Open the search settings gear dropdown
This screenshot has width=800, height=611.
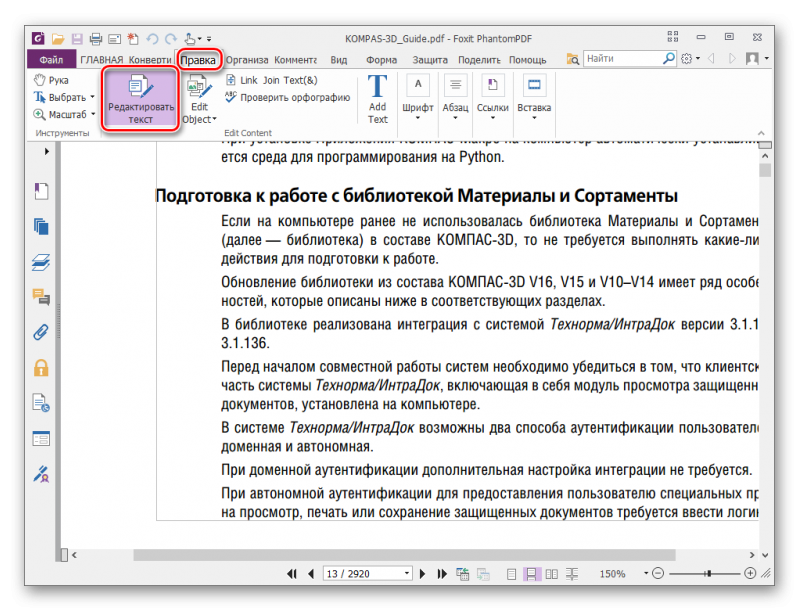point(690,59)
